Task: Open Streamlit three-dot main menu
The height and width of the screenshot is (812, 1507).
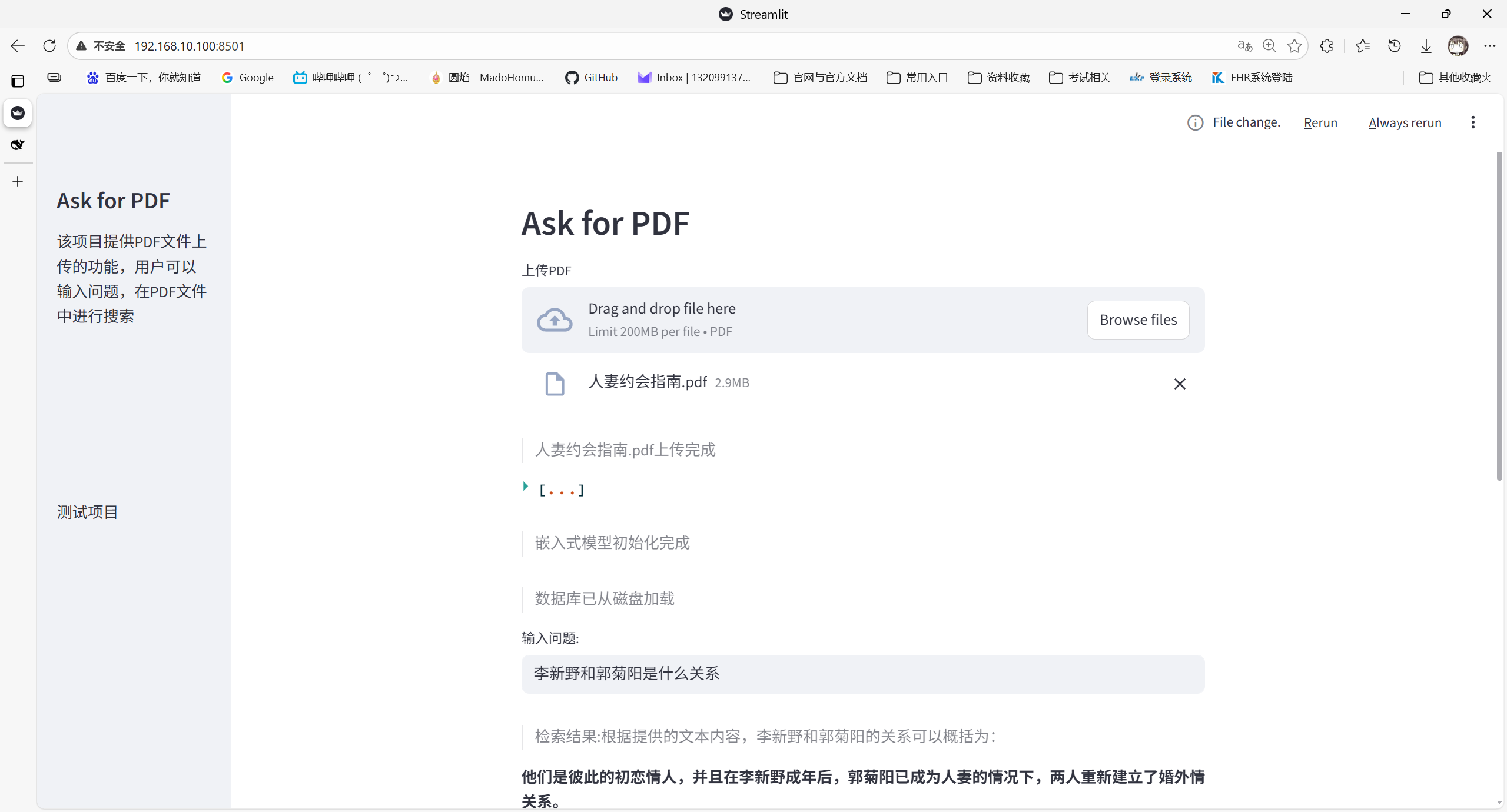Action: (1472, 122)
